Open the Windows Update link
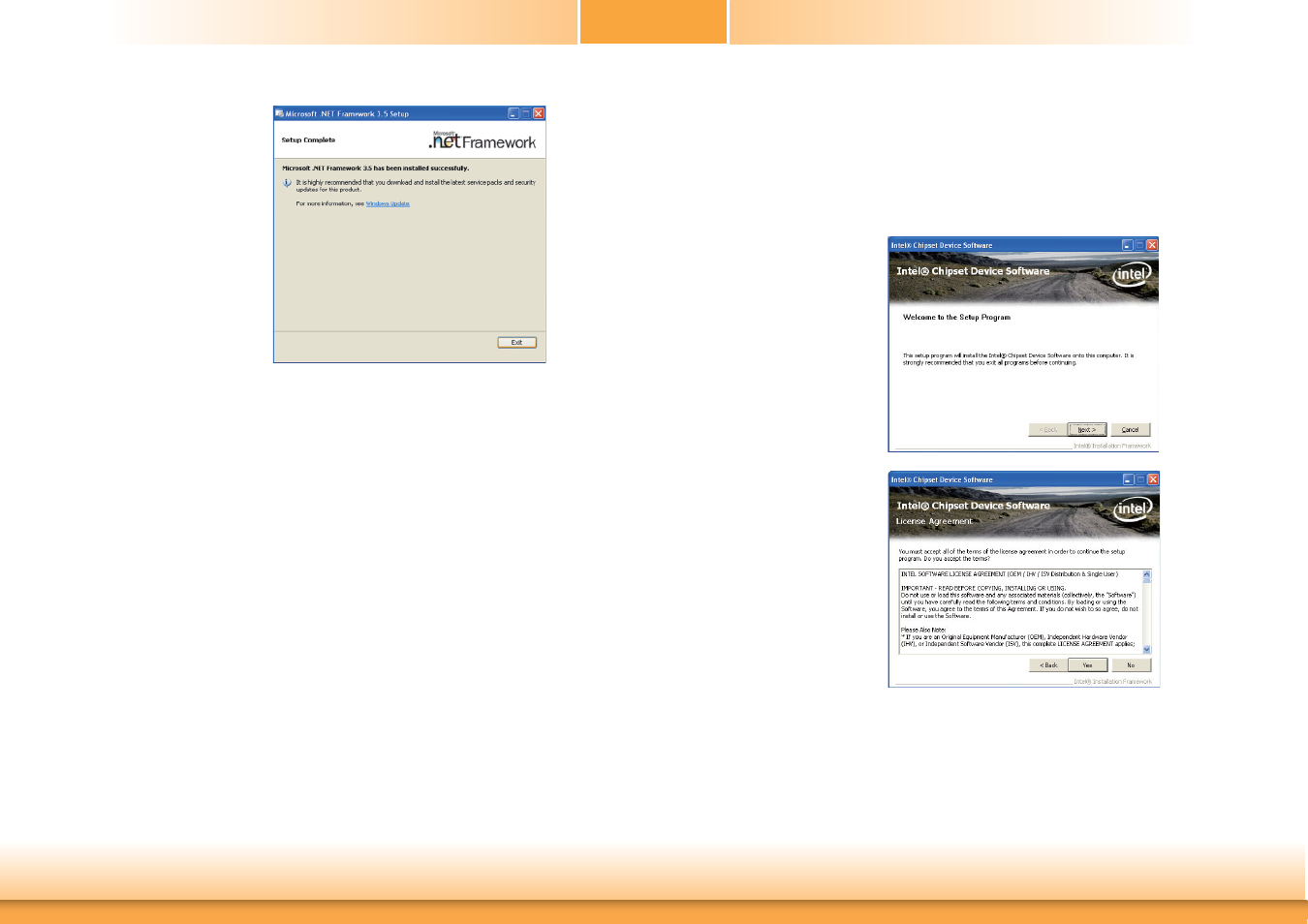The width and height of the screenshot is (1308, 924). tap(388, 204)
